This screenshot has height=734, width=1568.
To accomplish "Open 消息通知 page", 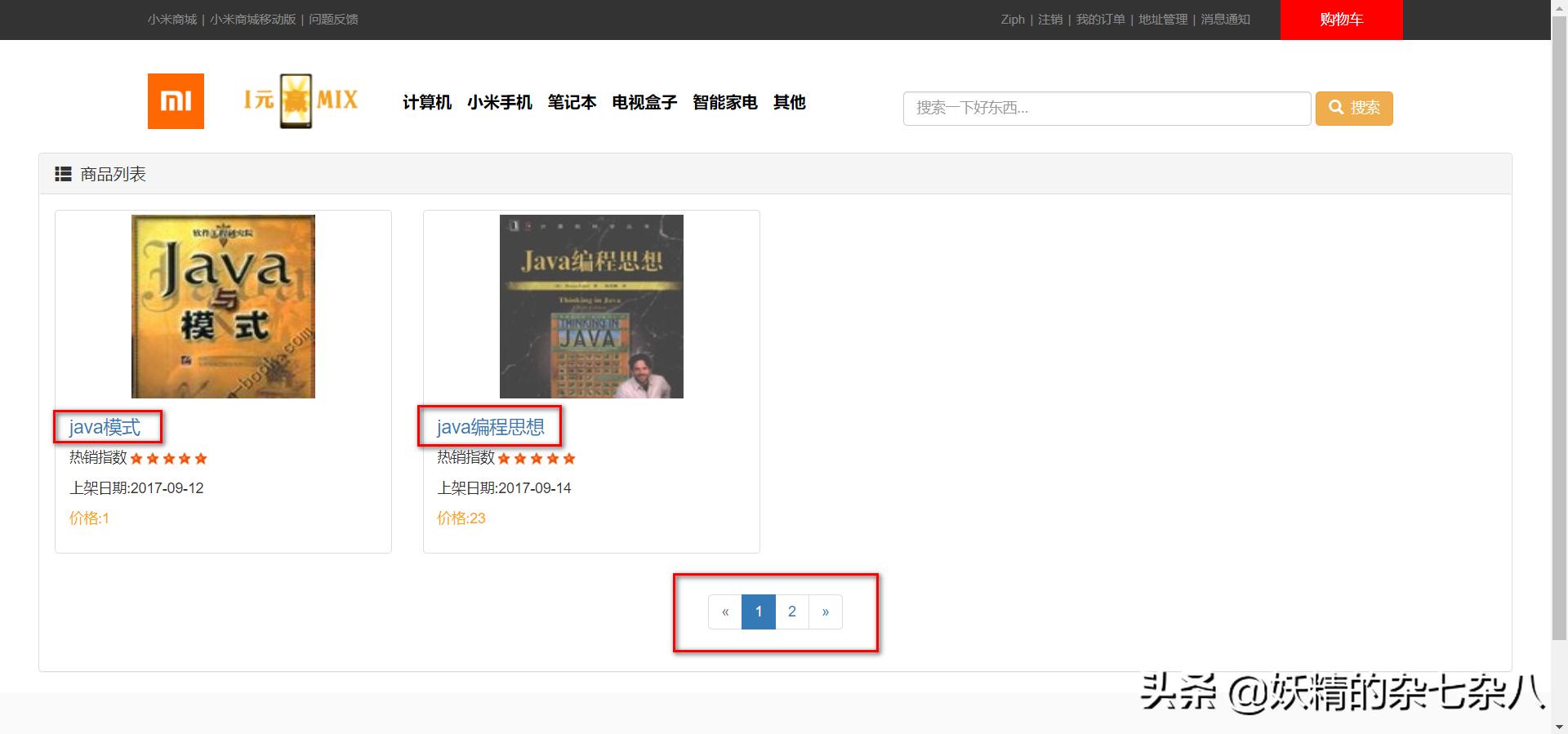I will click(x=1225, y=20).
